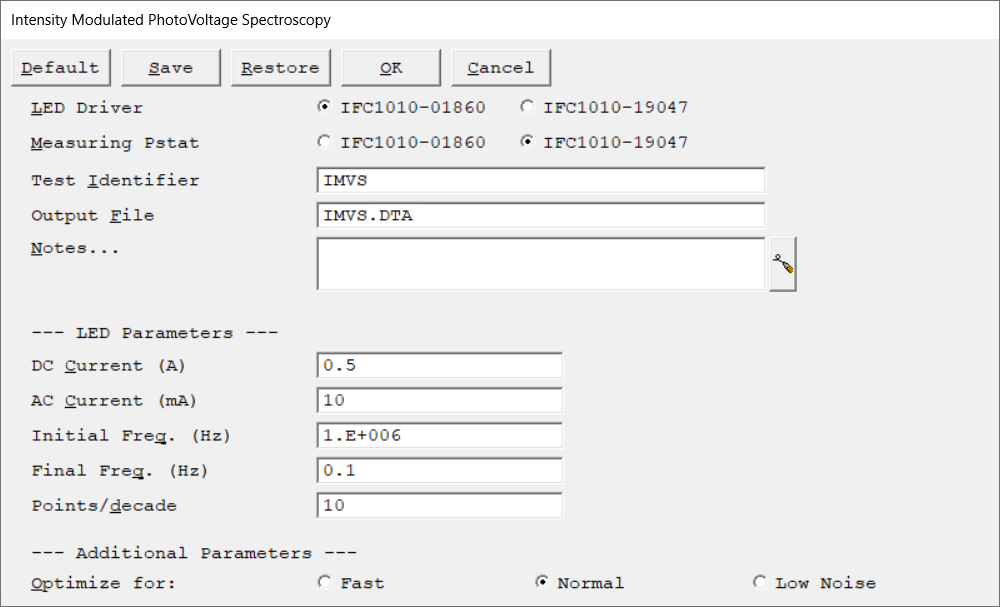The image size is (1000, 607).
Task: Set Optimize for to Fast
Action: (x=324, y=582)
